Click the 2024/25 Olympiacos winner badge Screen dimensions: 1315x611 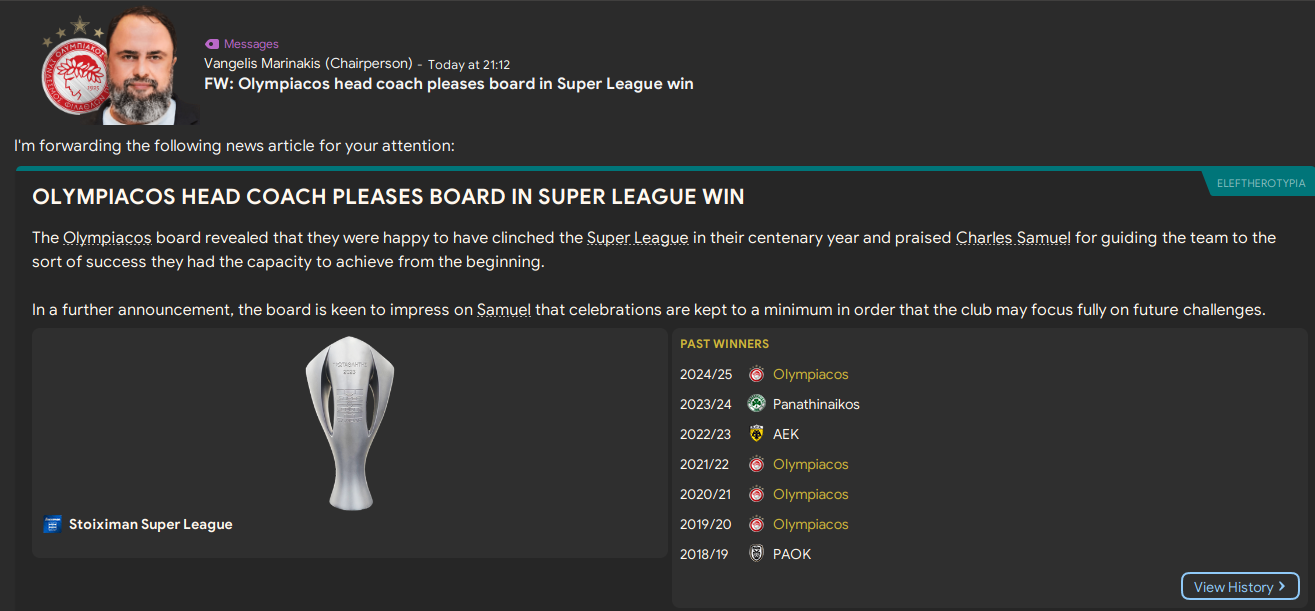click(x=756, y=375)
